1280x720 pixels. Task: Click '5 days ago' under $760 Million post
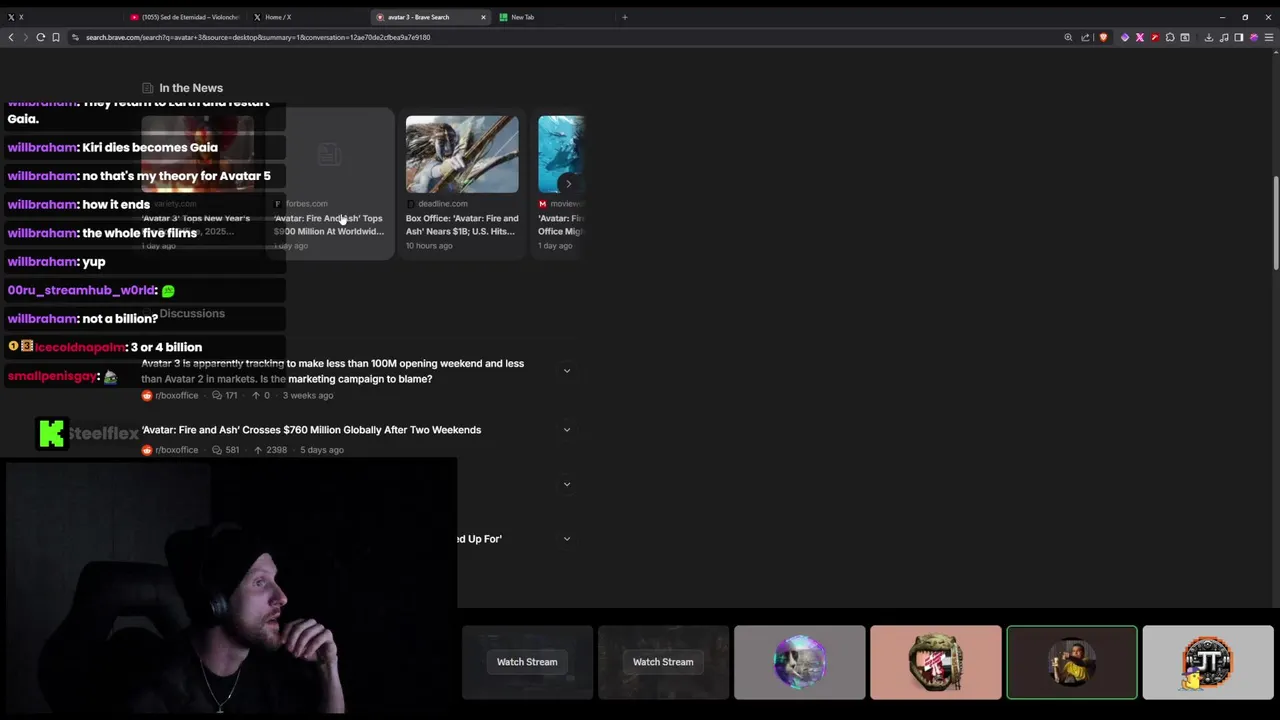coord(322,450)
